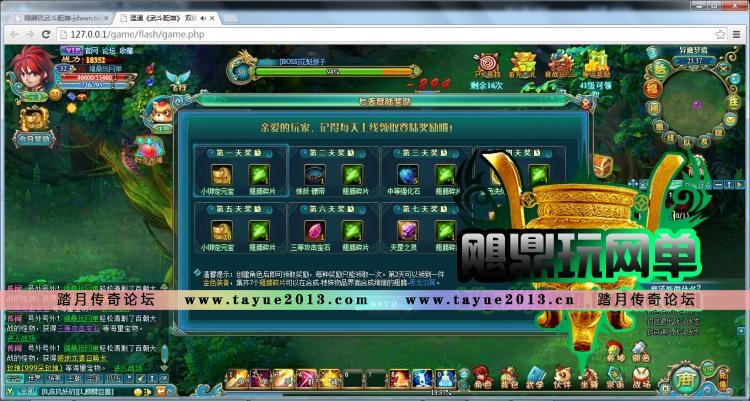Image resolution: width=750 pixels, height=401 pixels.
Task: Open the 宗派 sect icon
Action: (x=615, y=377)
